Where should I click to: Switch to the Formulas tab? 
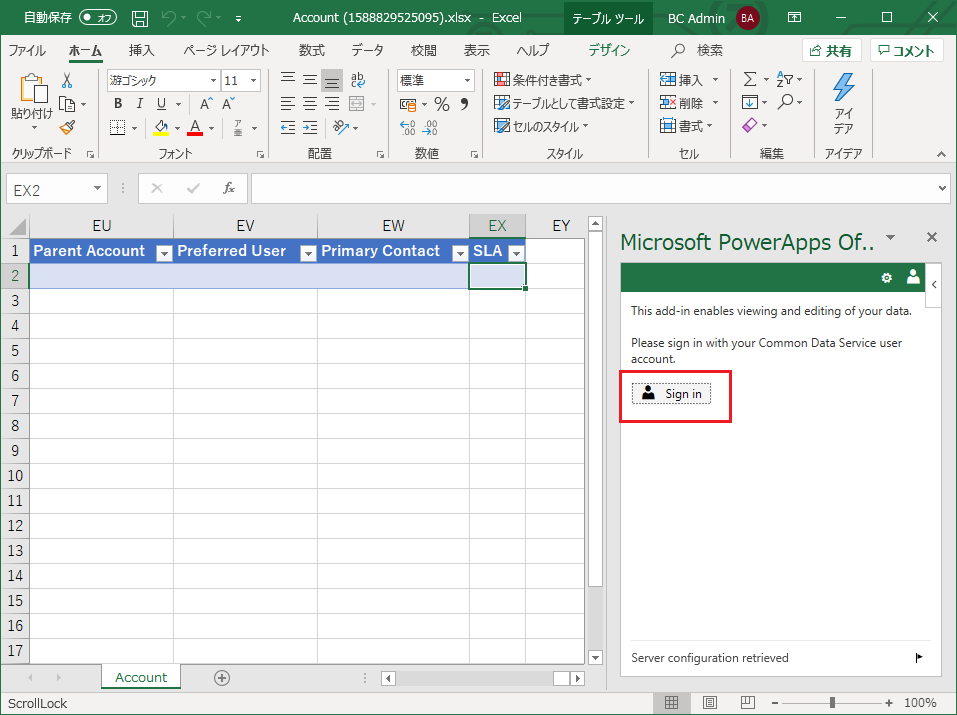pos(312,51)
